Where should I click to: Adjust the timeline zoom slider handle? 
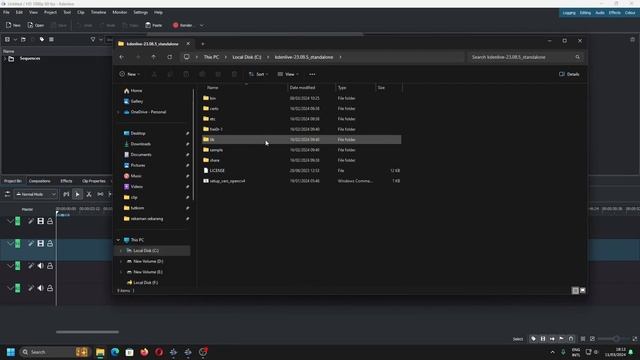click(x=616, y=339)
